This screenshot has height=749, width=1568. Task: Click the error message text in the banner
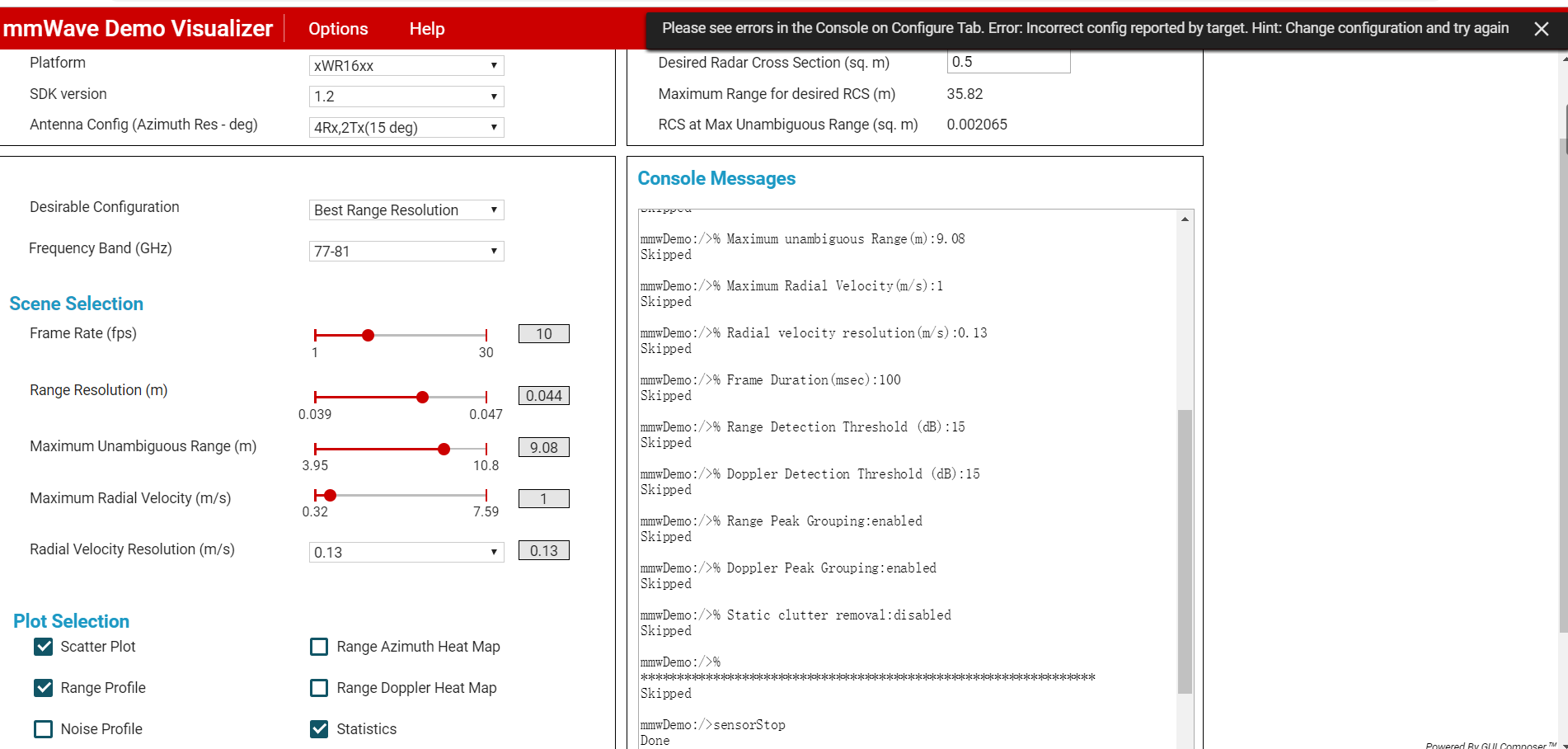click(x=1086, y=28)
